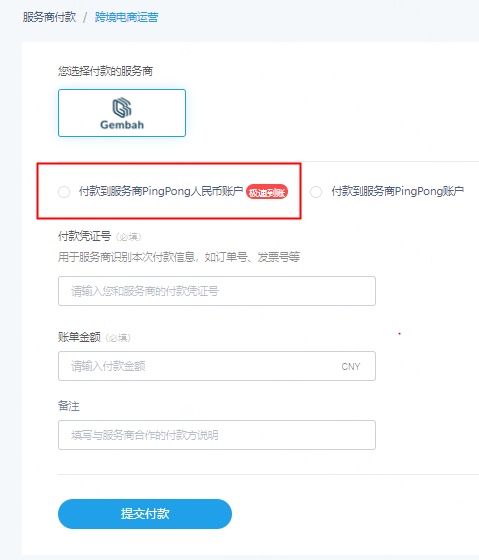The height and width of the screenshot is (560, 479).
Task: Click the Gembah name text under logo
Action: [x=122, y=125]
